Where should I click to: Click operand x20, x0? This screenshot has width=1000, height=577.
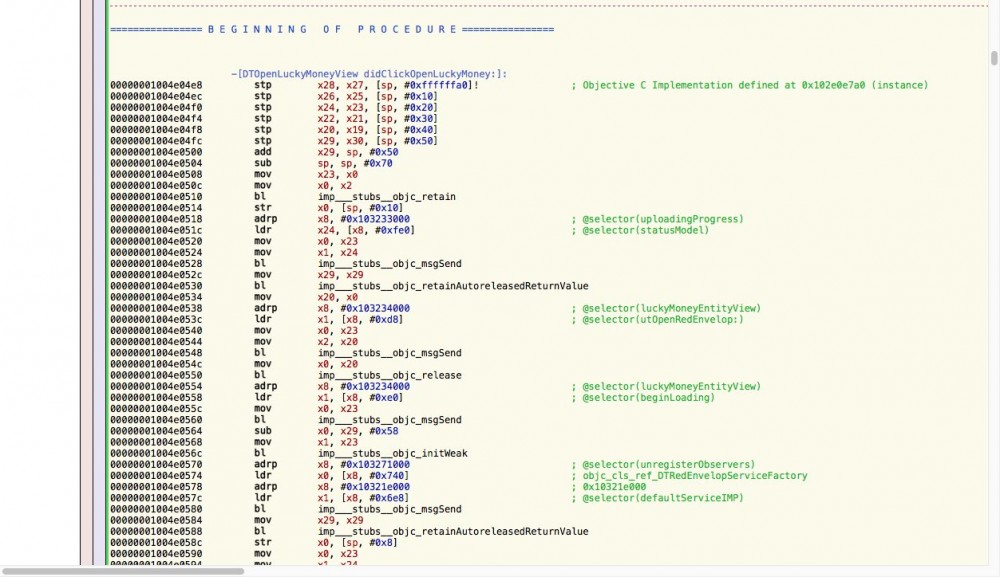point(337,297)
